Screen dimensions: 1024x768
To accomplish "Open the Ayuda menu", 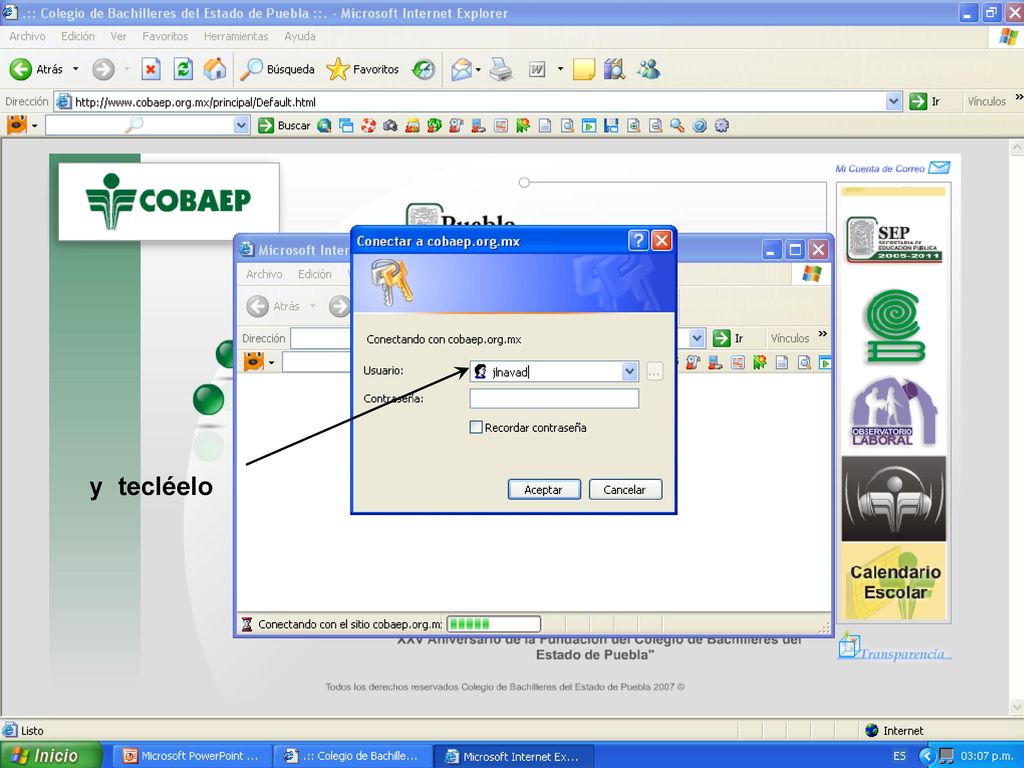I will pos(300,37).
